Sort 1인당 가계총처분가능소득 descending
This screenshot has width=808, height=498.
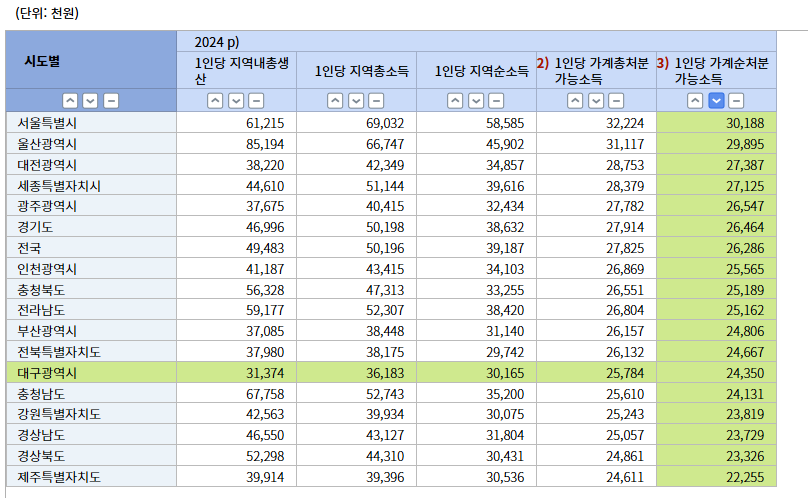(x=596, y=100)
